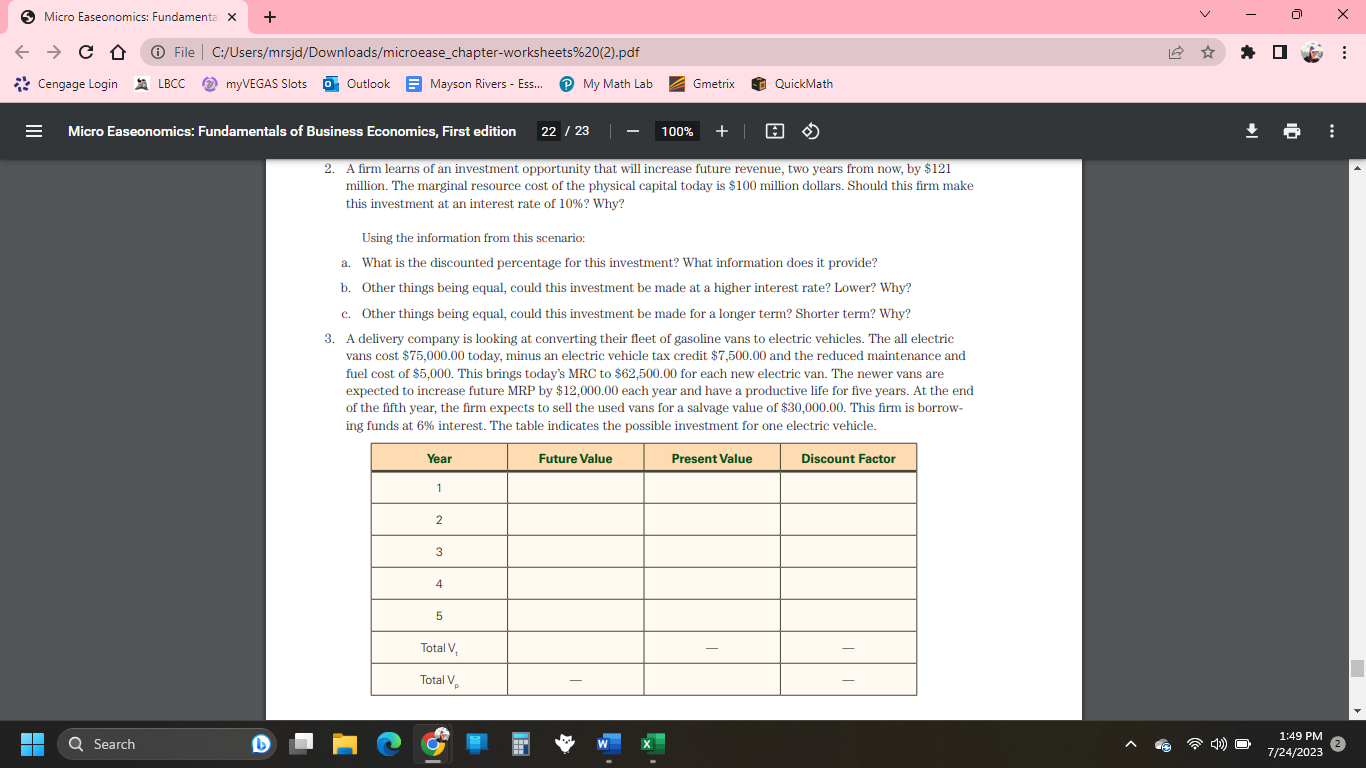Toggle the PDF sidebar hamburger menu
Image resolution: width=1366 pixels, height=768 pixels.
33,130
